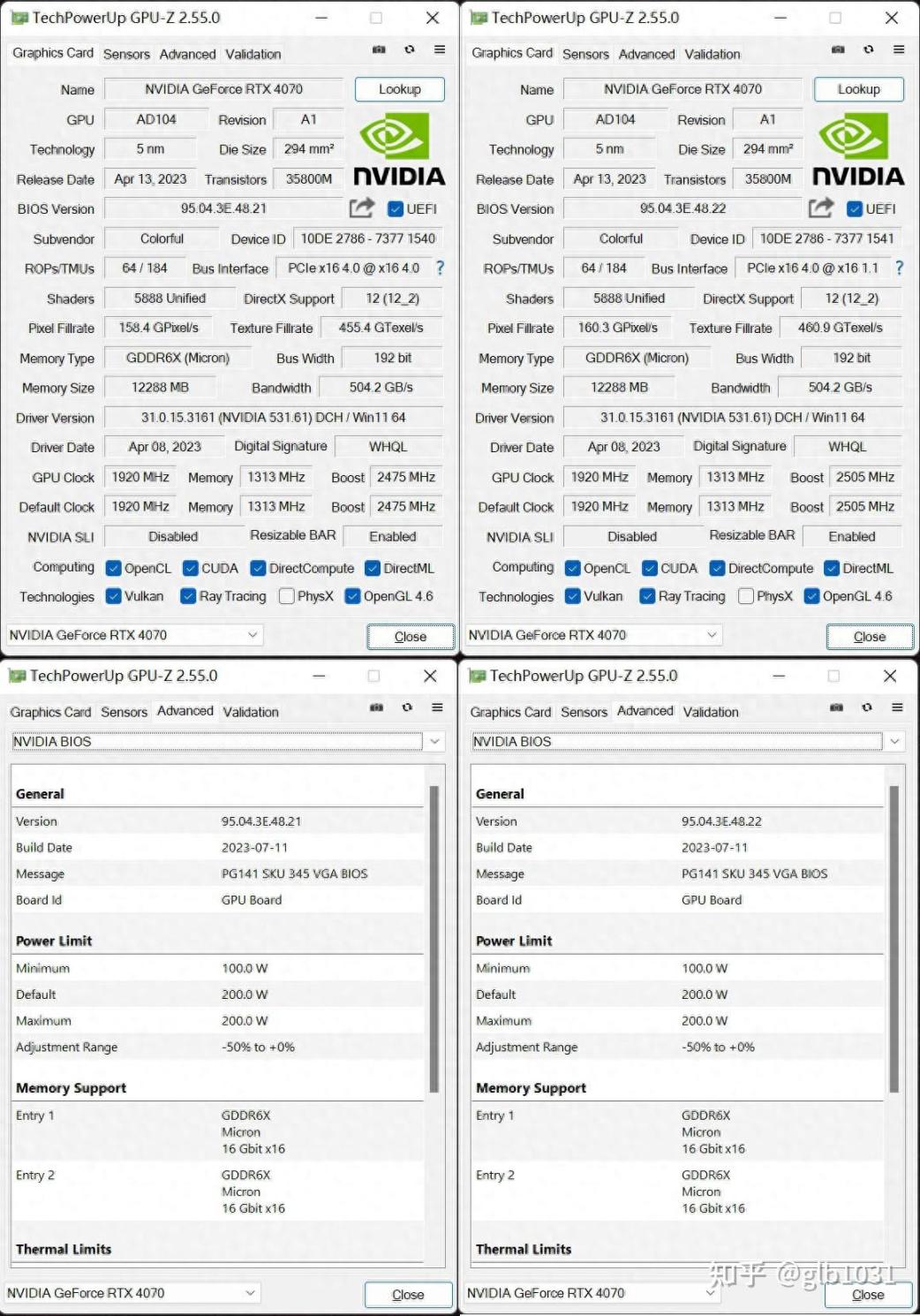Click screenshot camera icon in top-right GPU-Z window

click(x=838, y=49)
